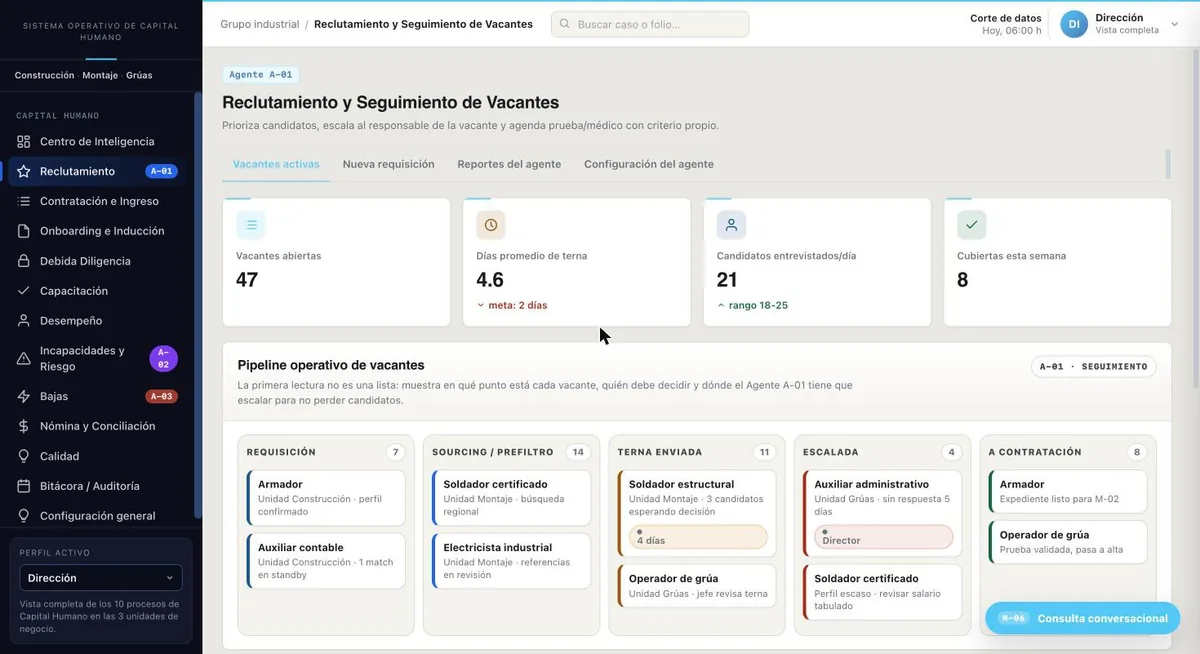The image size is (1200, 654).
Task: Click the Nómina y Conciliación dollar icon
Action: [24, 427]
